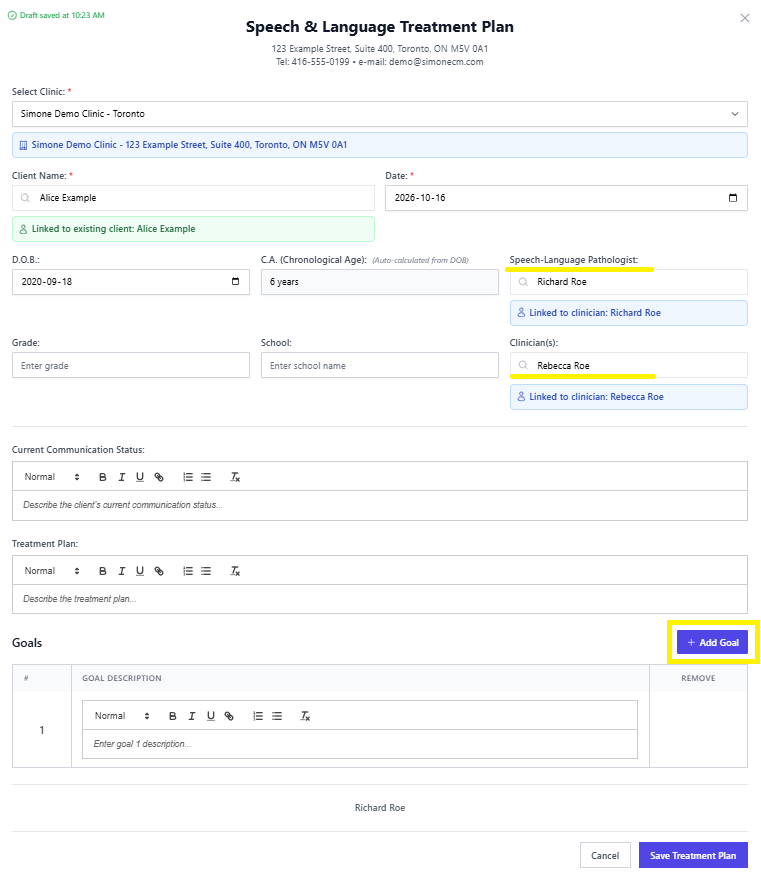This screenshot has height=878, width=761.
Task: Italicize text in Goal 1 toolbar
Action: point(192,716)
